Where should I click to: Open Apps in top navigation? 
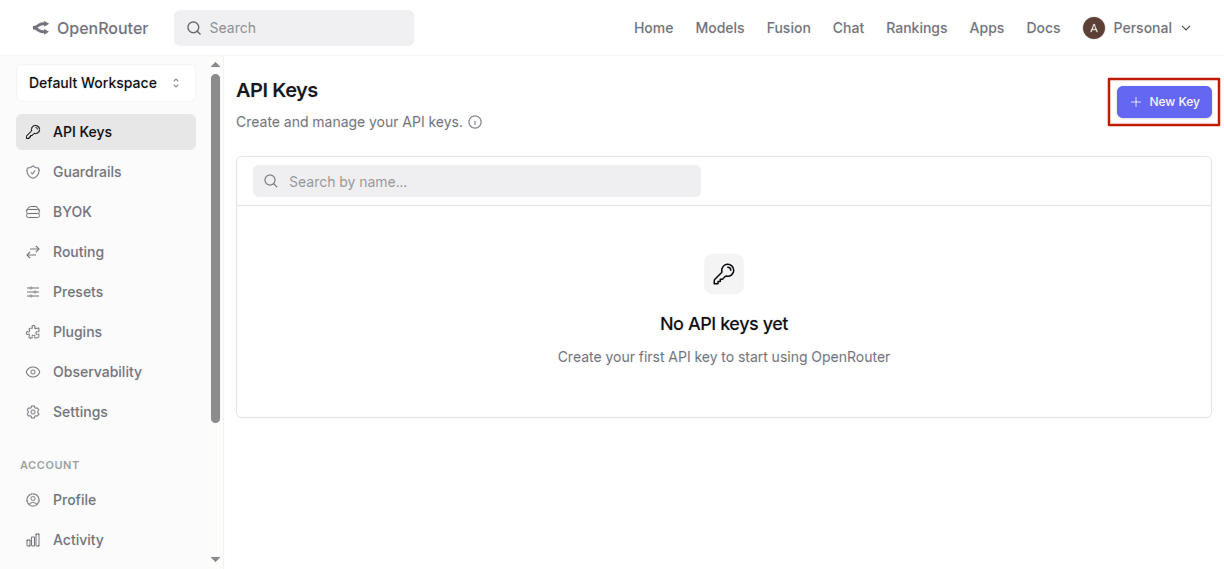click(x=986, y=28)
